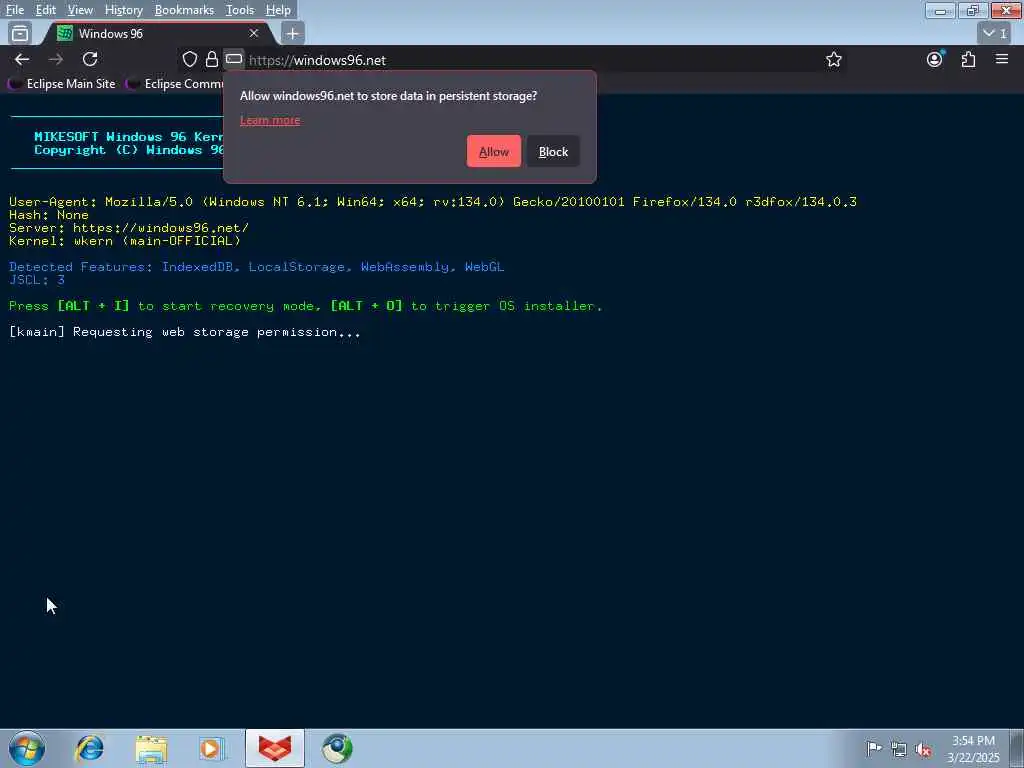Screen dimensions: 1024x768
Task: Open the hamburger application menu
Action: click(x=1002, y=59)
